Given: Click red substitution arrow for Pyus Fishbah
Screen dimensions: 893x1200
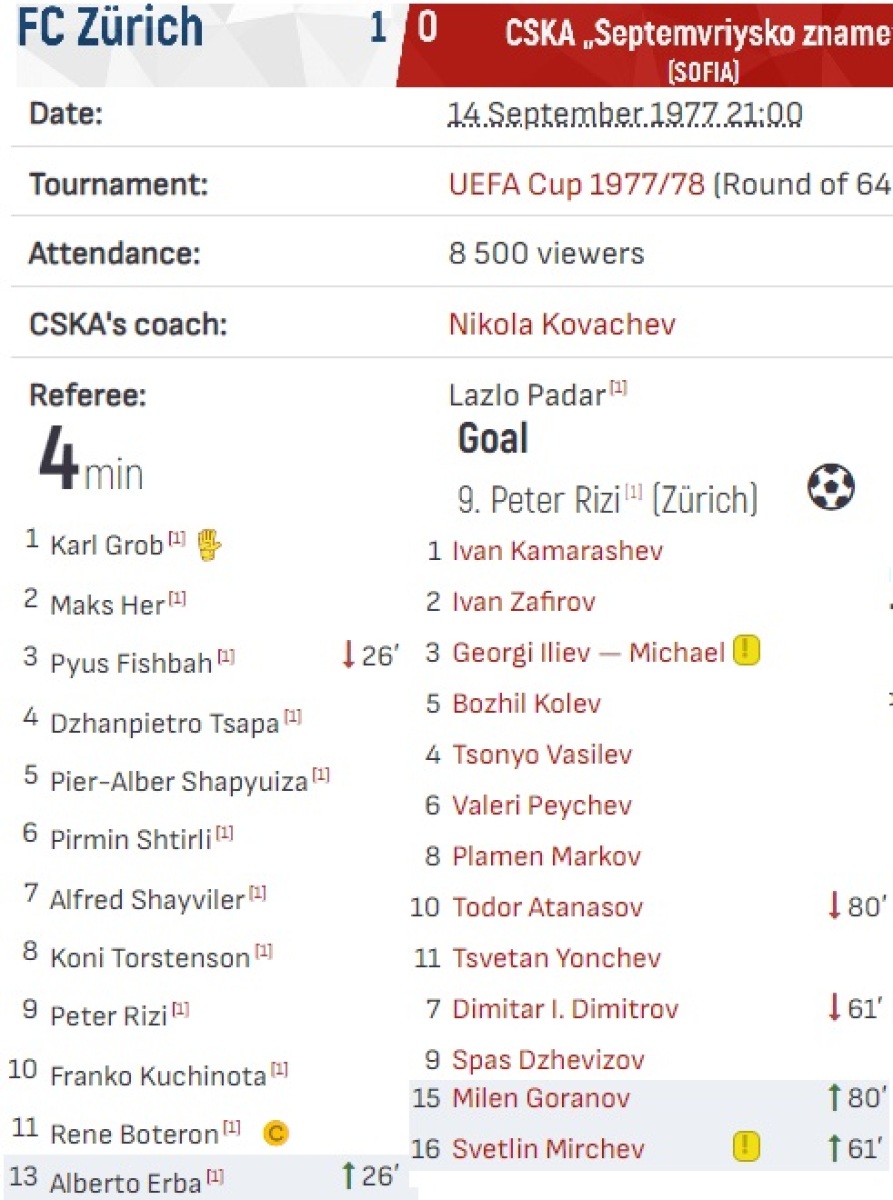Looking at the screenshot, I should click(x=348, y=657).
